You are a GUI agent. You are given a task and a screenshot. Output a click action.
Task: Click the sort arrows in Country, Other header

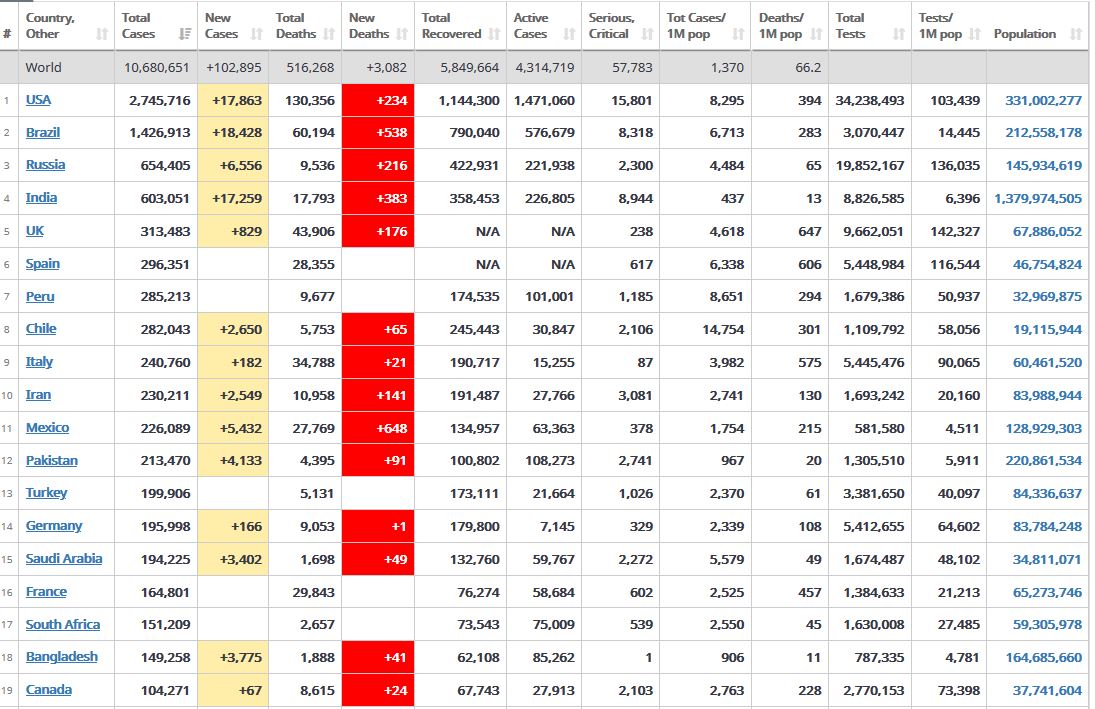102,34
